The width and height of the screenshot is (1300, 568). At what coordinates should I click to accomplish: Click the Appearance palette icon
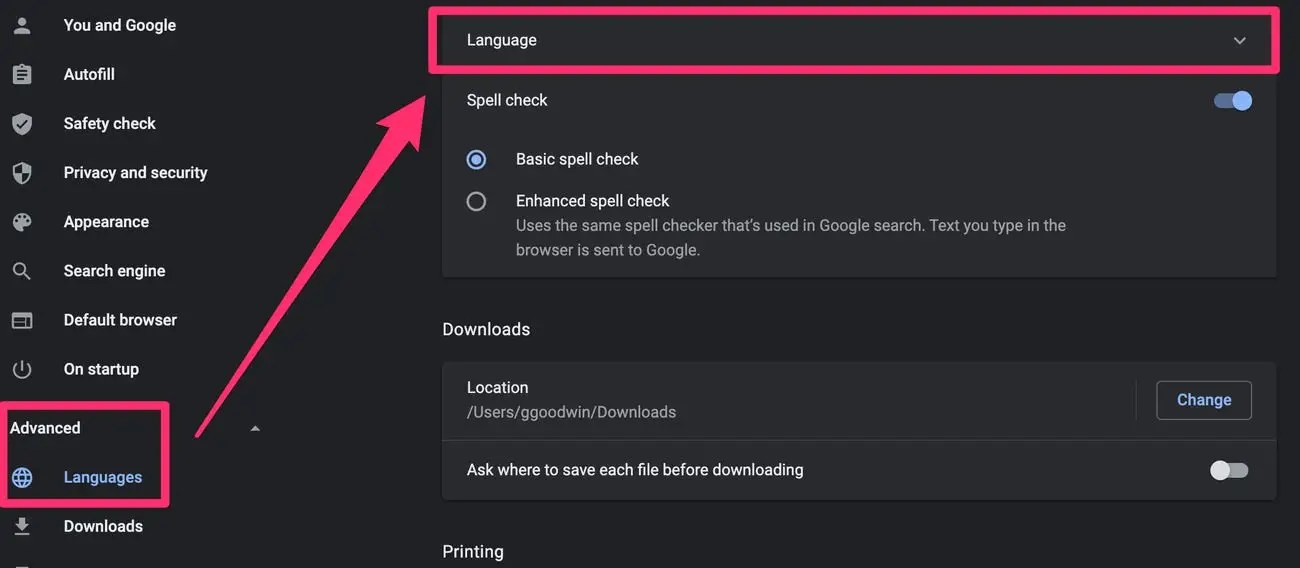coord(22,222)
